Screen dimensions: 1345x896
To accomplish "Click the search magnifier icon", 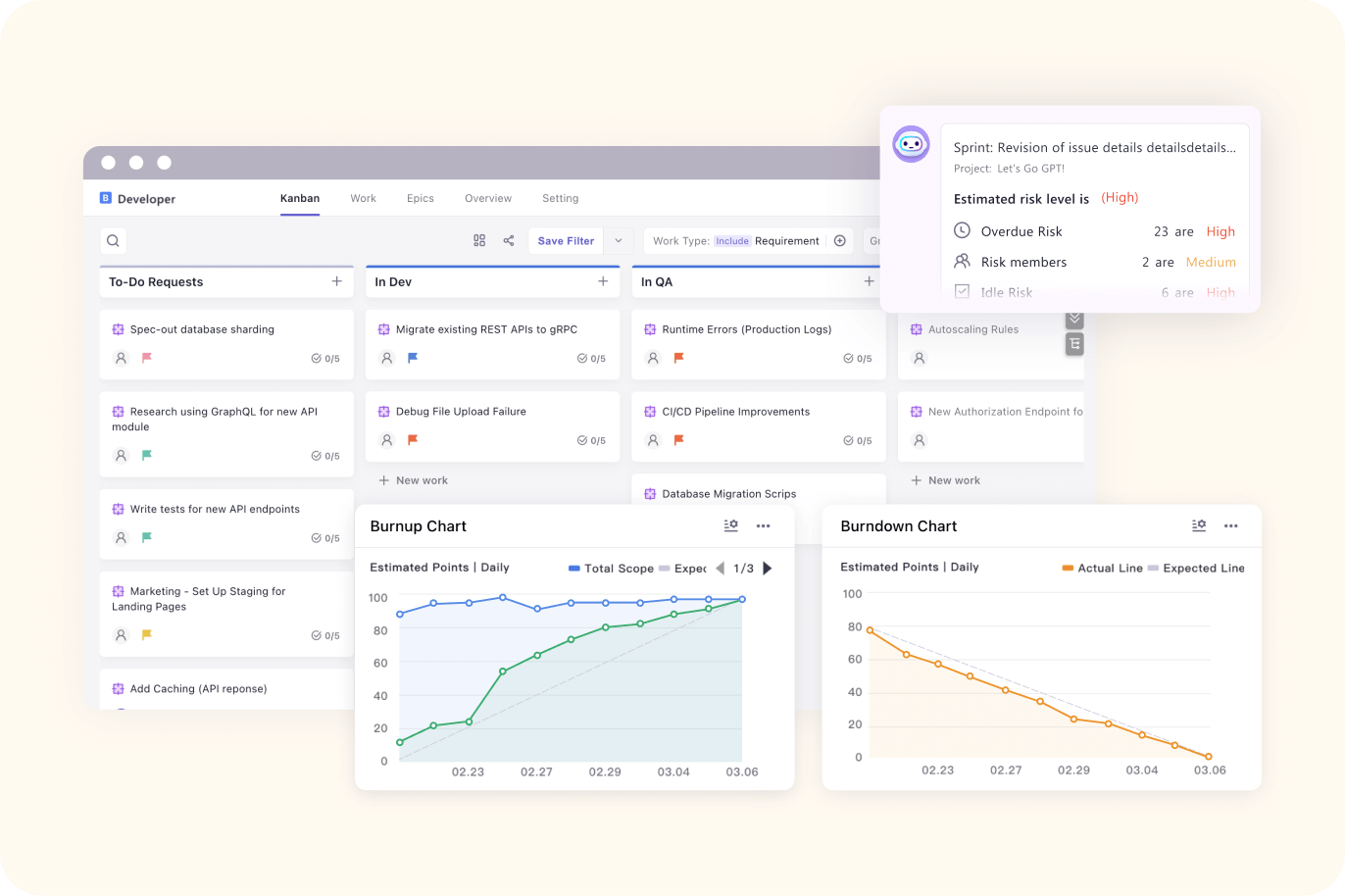I will click(113, 241).
